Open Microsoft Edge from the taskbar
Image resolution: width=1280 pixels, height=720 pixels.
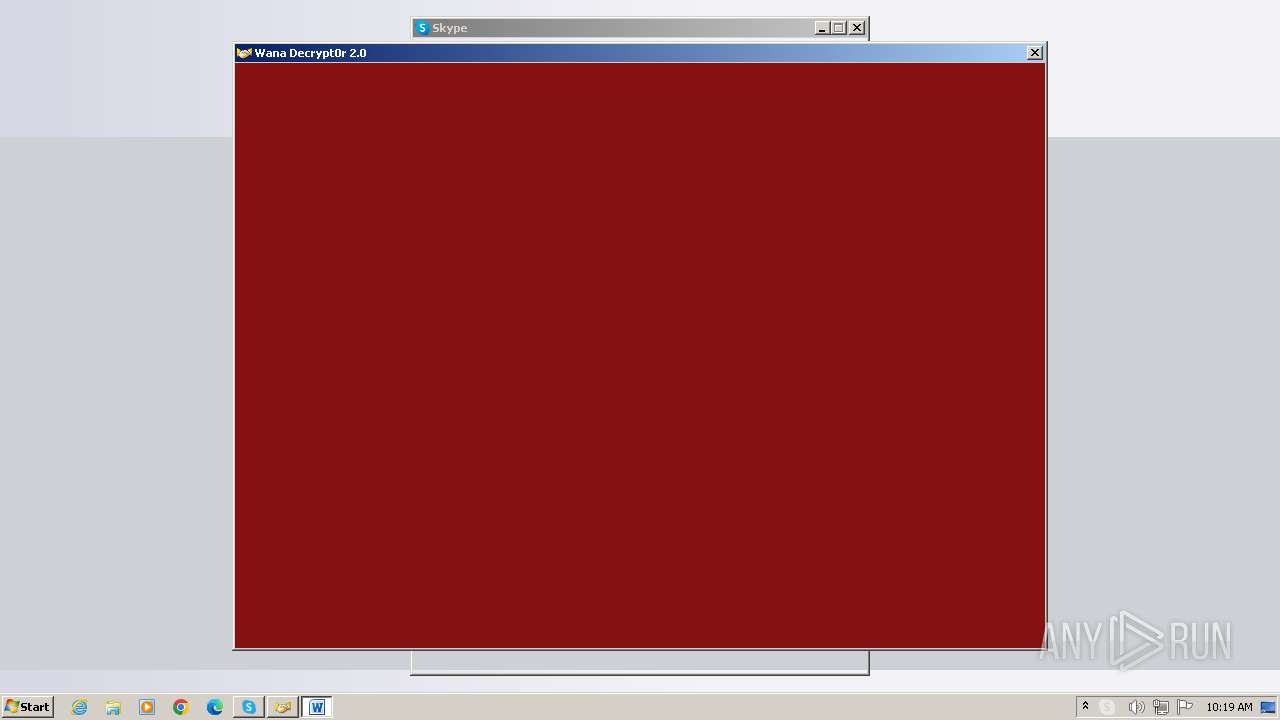tap(215, 707)
